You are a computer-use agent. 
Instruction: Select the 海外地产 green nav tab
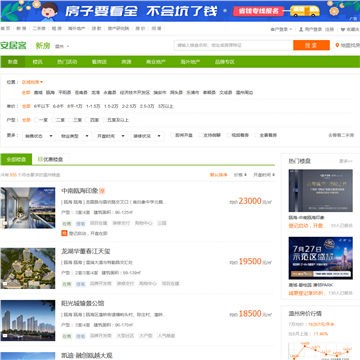(x=190, y=62)
